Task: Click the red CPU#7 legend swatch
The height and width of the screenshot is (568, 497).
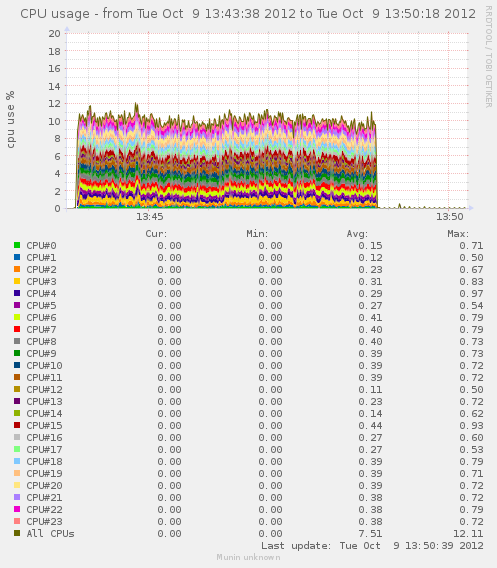Action: [17, 329]
